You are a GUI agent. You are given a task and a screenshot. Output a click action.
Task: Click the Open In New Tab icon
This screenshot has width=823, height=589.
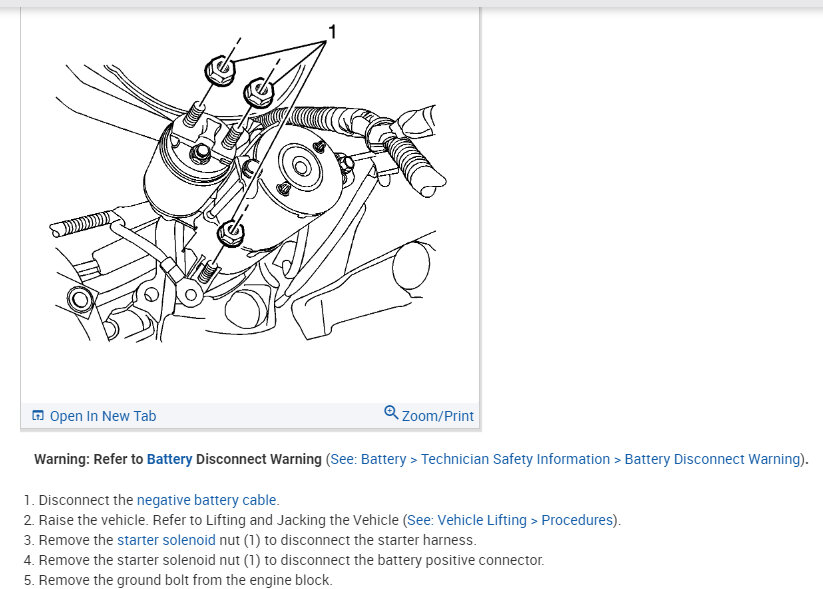[x=38, y=416]
